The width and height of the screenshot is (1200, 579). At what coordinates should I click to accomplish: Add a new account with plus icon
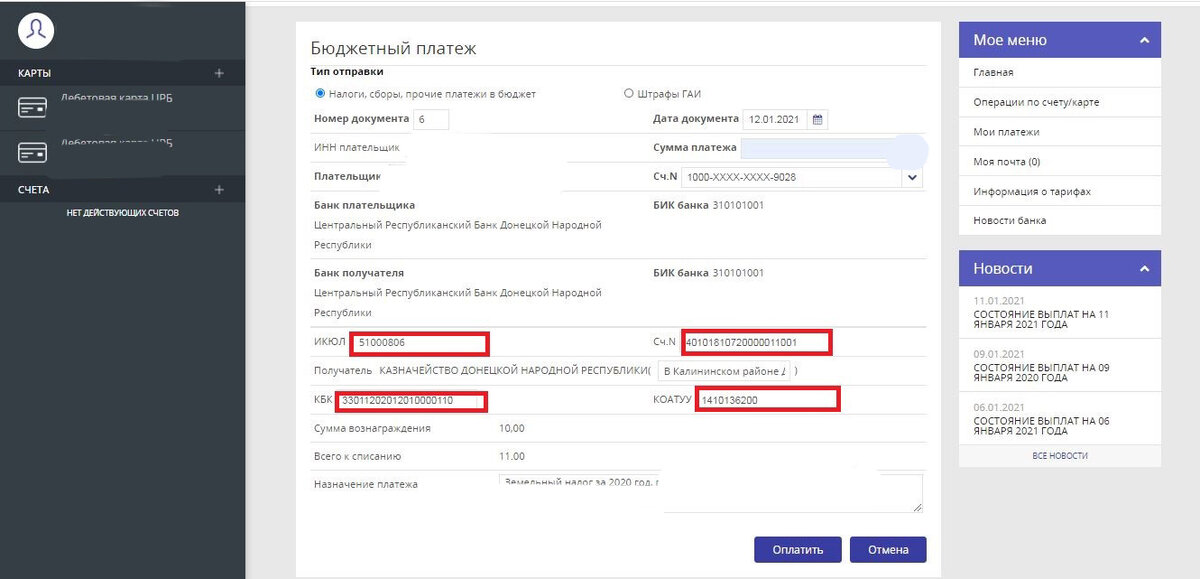(219, 189)
